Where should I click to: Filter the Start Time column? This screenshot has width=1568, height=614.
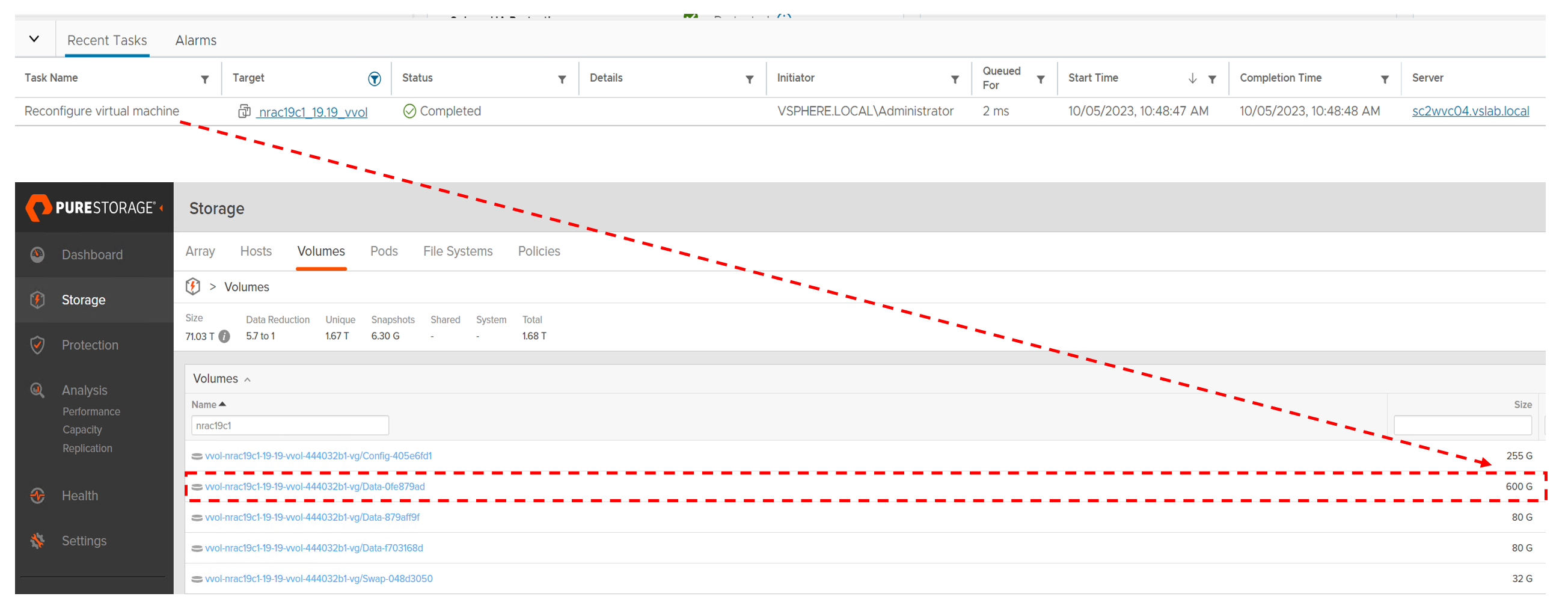click(1213, 79)
